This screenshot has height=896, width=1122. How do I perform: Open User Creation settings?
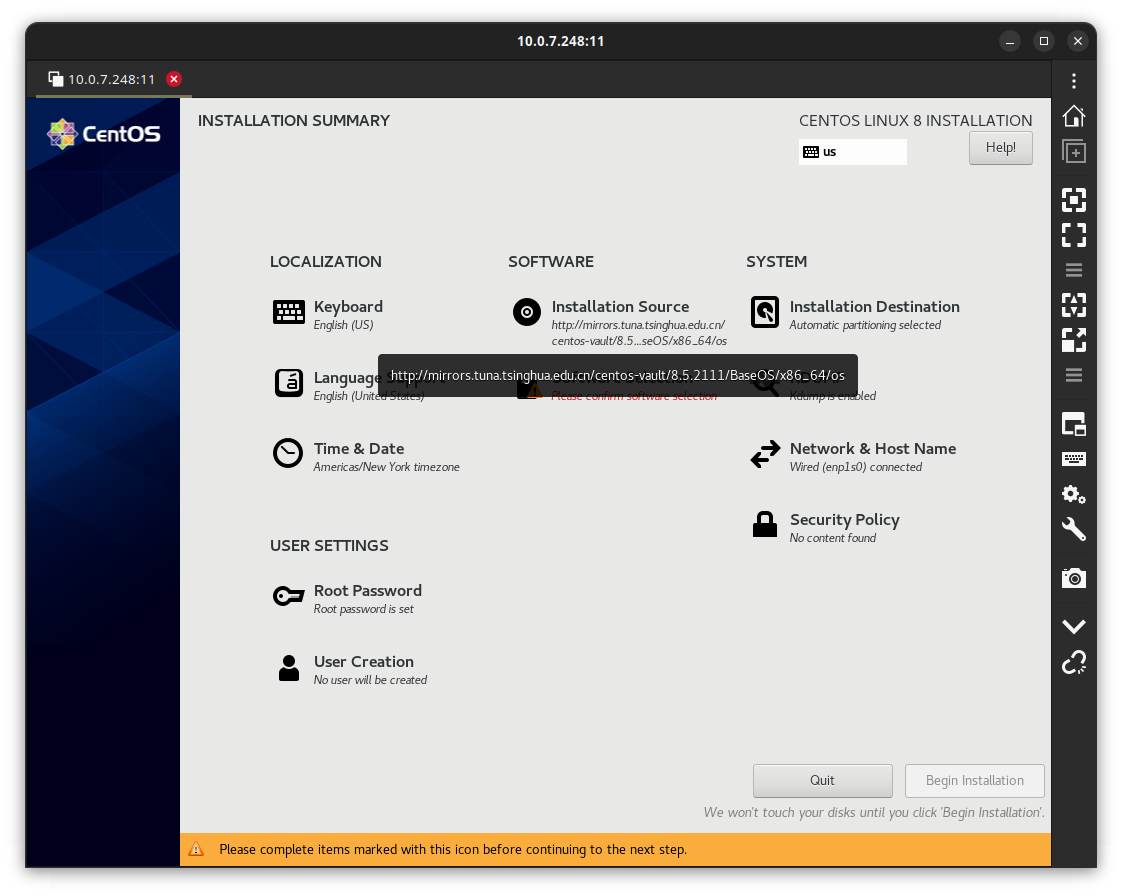pos(363,663)
